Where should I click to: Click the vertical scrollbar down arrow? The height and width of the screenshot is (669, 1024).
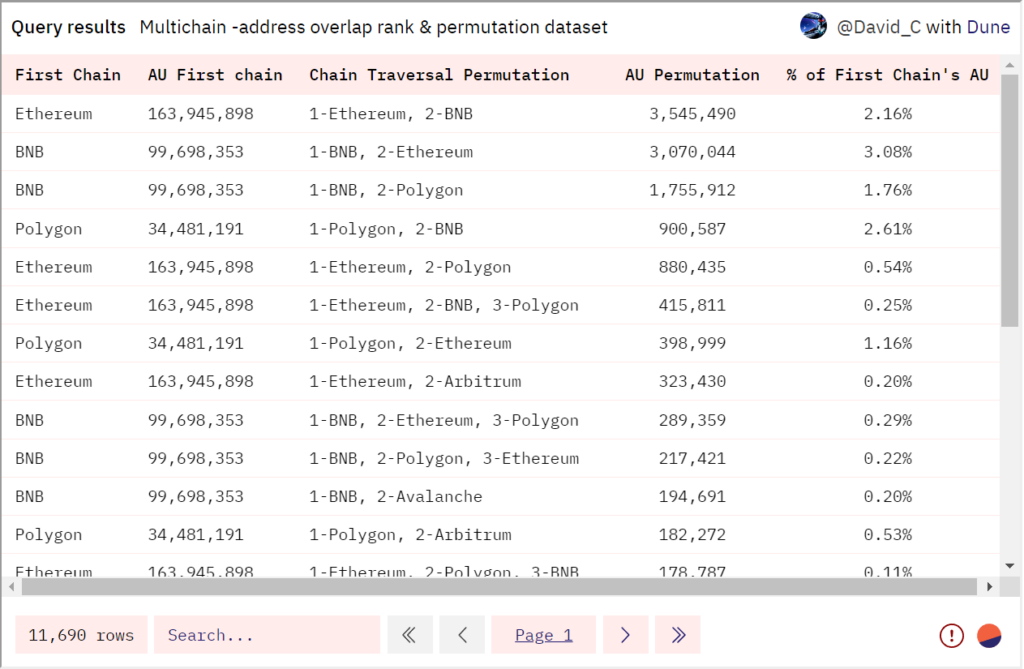1010,566
